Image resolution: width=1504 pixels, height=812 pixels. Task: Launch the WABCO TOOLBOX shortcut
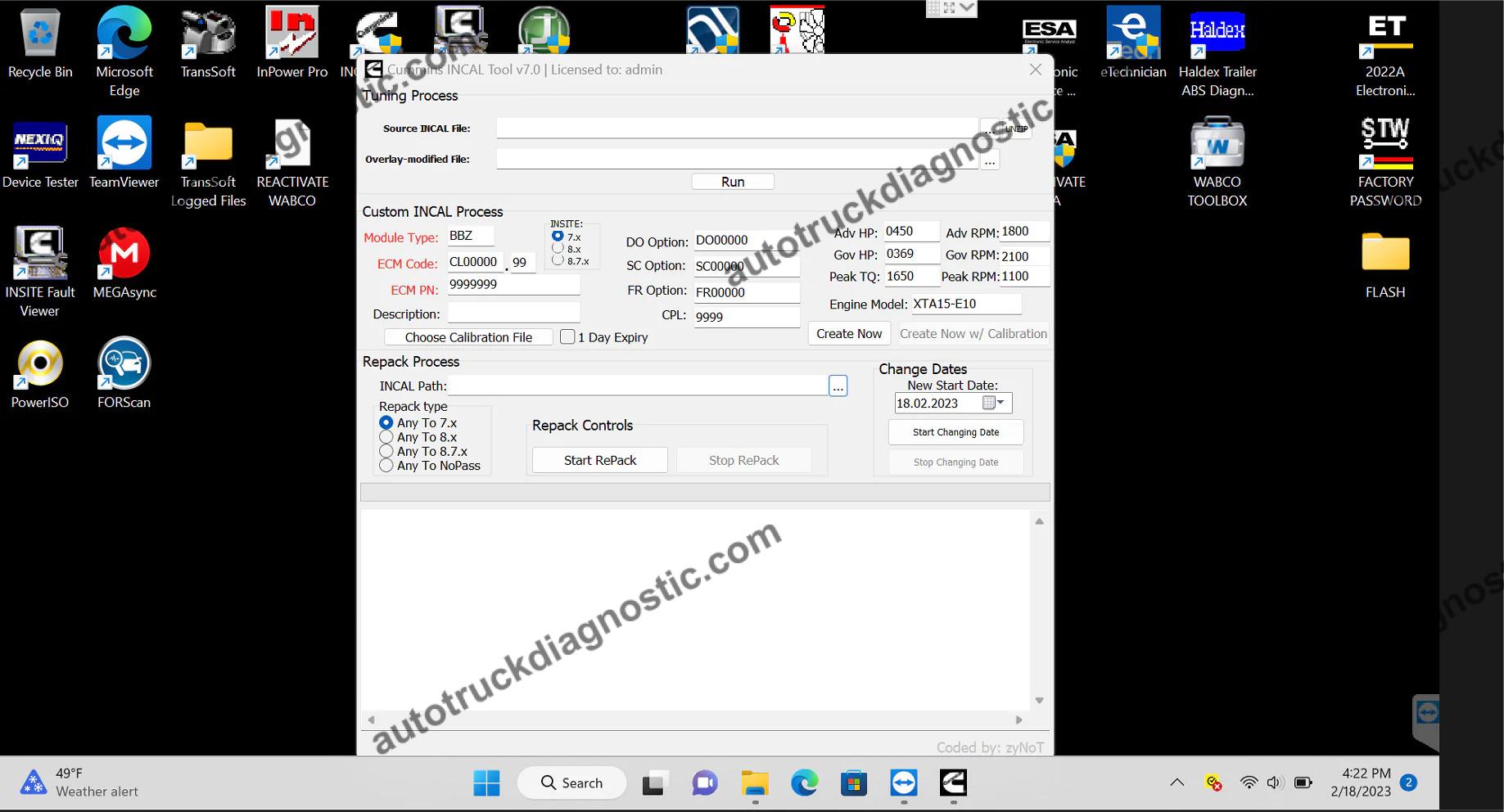click(1217, 163)
